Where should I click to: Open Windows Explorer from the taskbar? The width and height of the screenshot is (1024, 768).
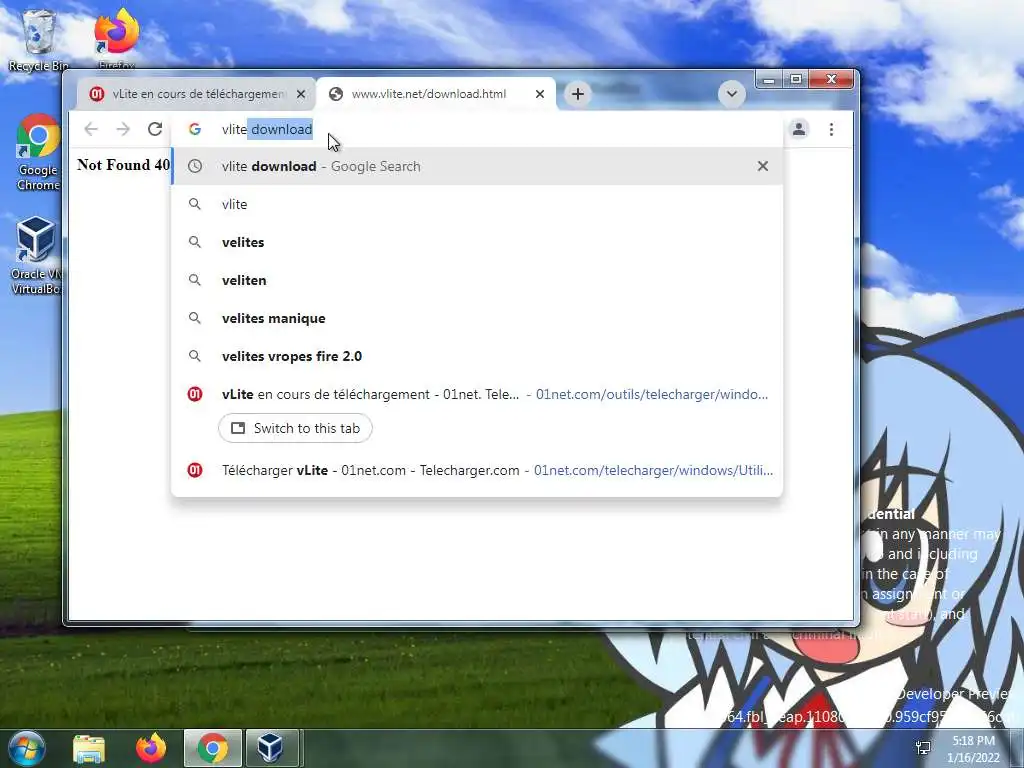tap(89, 748)
